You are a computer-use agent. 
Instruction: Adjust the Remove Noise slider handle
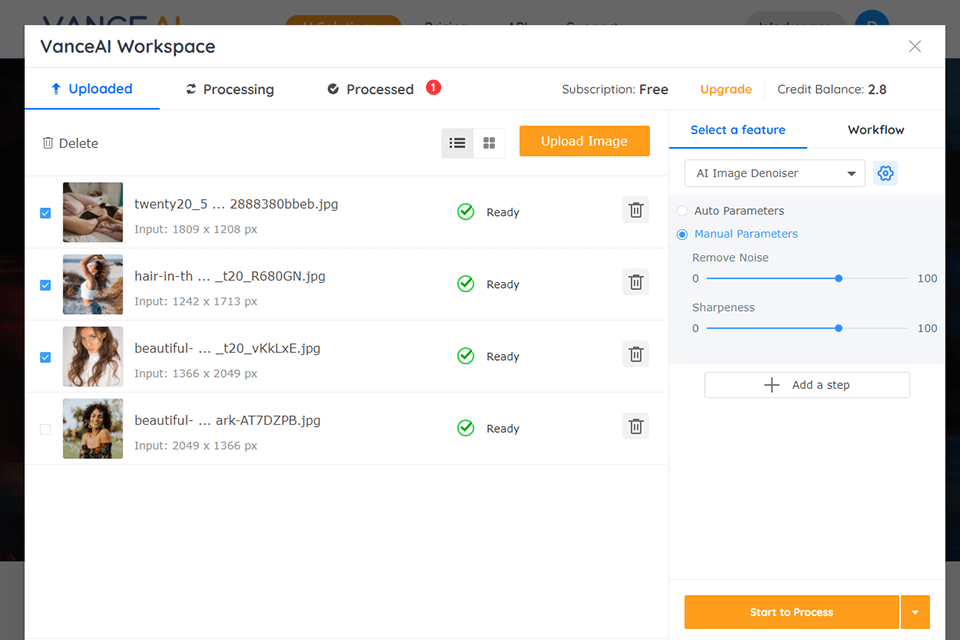(x=838, y=278)
